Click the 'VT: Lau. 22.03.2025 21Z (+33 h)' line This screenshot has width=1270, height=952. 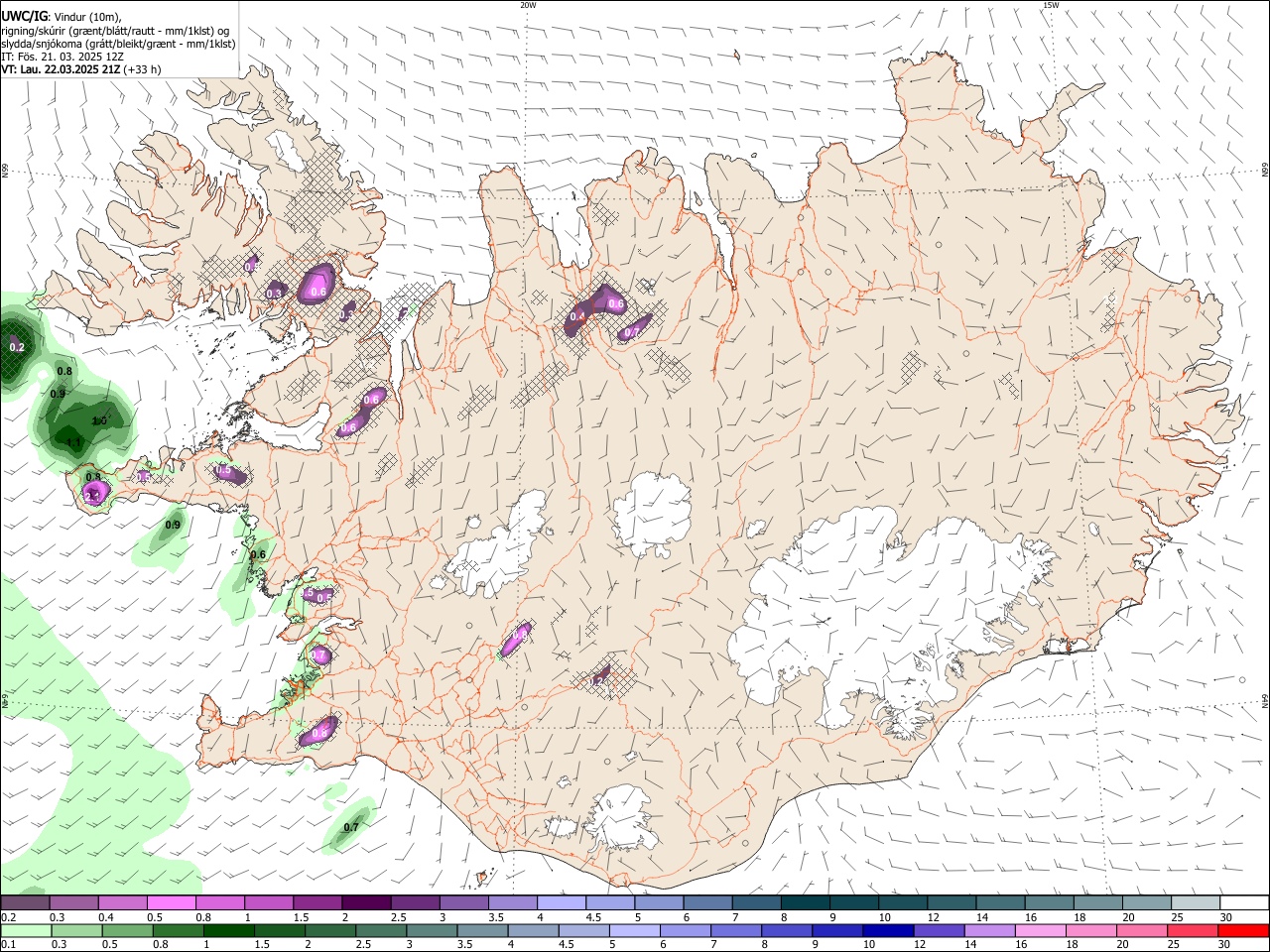(x=80, y=69)
